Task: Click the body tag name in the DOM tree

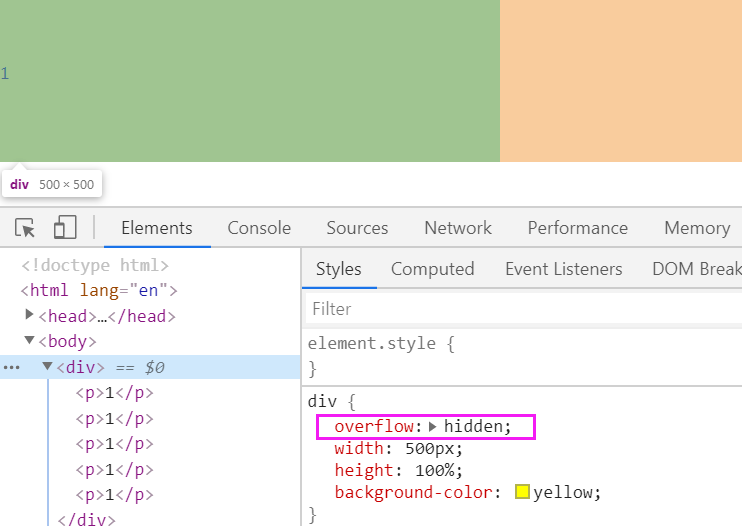Action: tap(68, 342)
